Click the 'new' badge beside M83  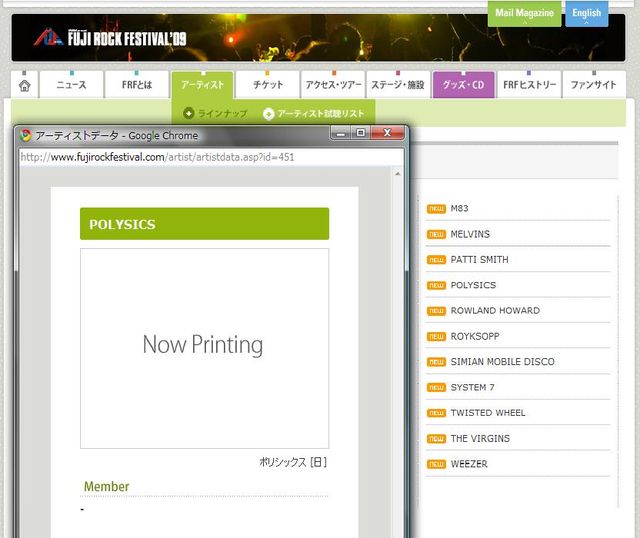click(x=436, y=209)
